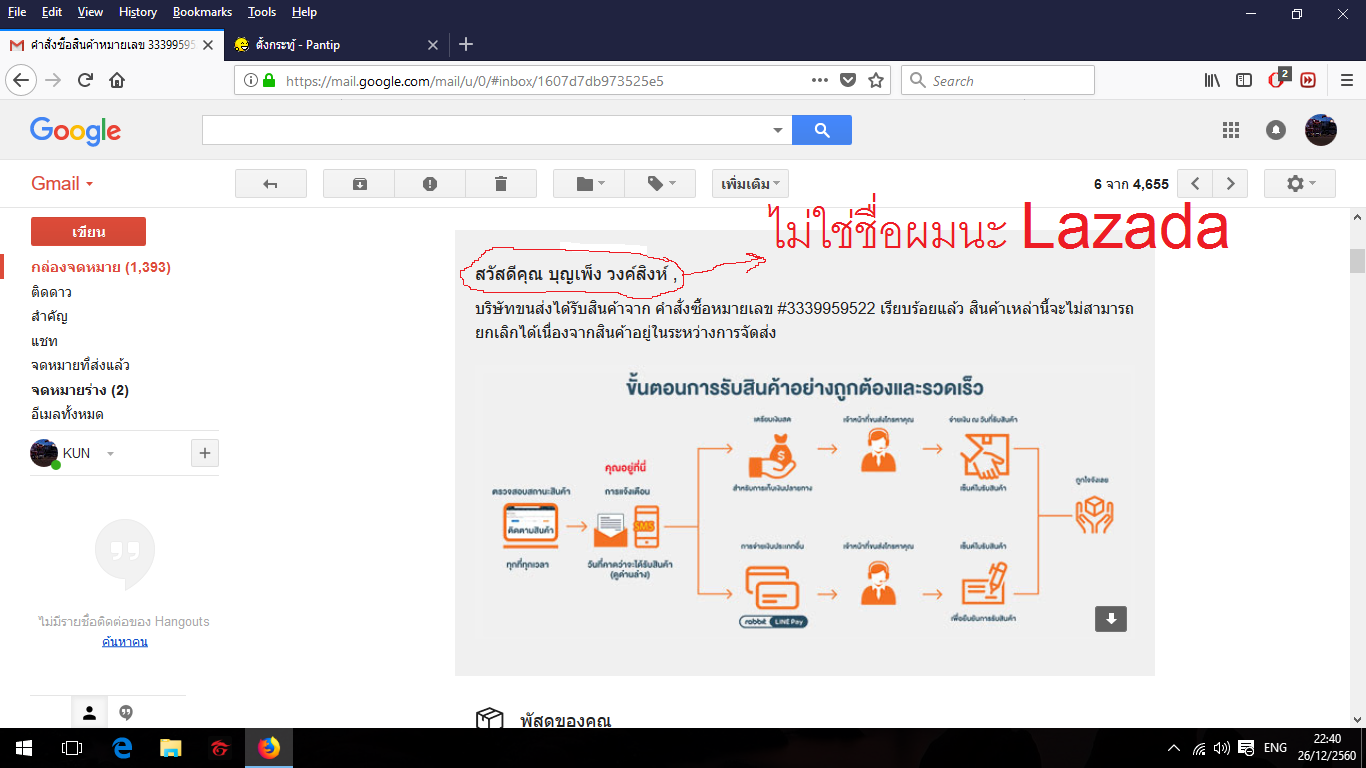
Task: Adjust volume from the system tray
Action: [x=1221, y=748]
